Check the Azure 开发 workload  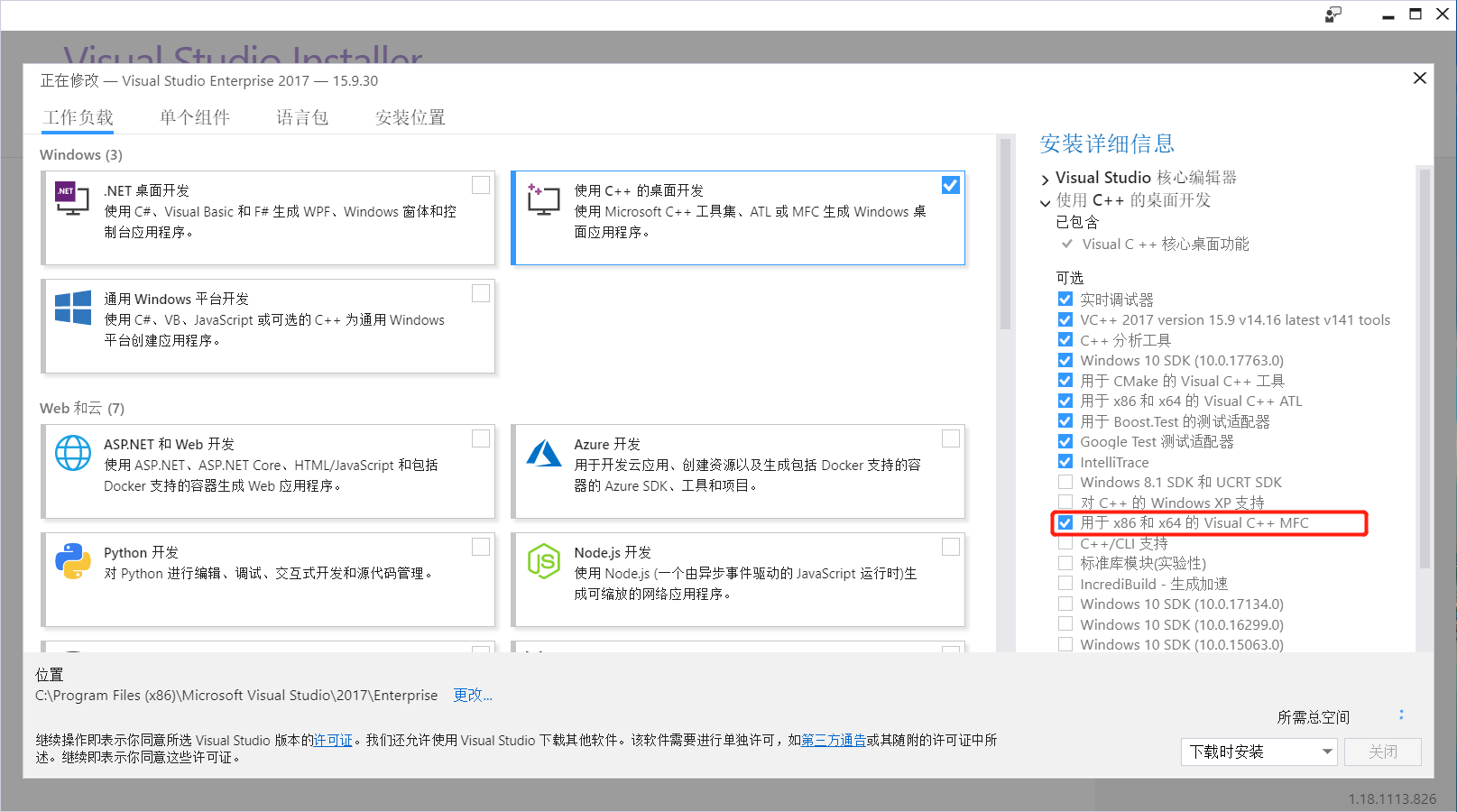pyautogui.click(x=951, y=438)
